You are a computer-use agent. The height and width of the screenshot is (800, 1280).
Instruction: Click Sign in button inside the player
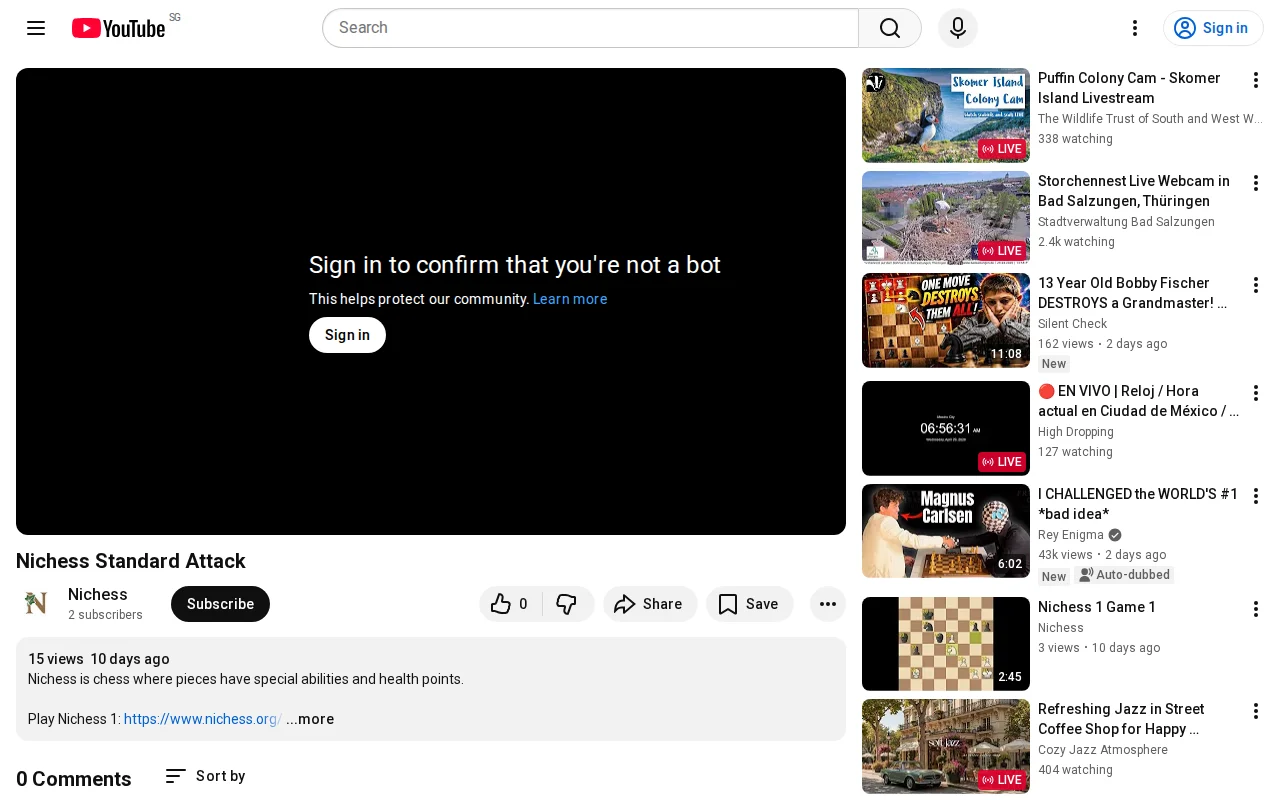click(x=347, y=335)
